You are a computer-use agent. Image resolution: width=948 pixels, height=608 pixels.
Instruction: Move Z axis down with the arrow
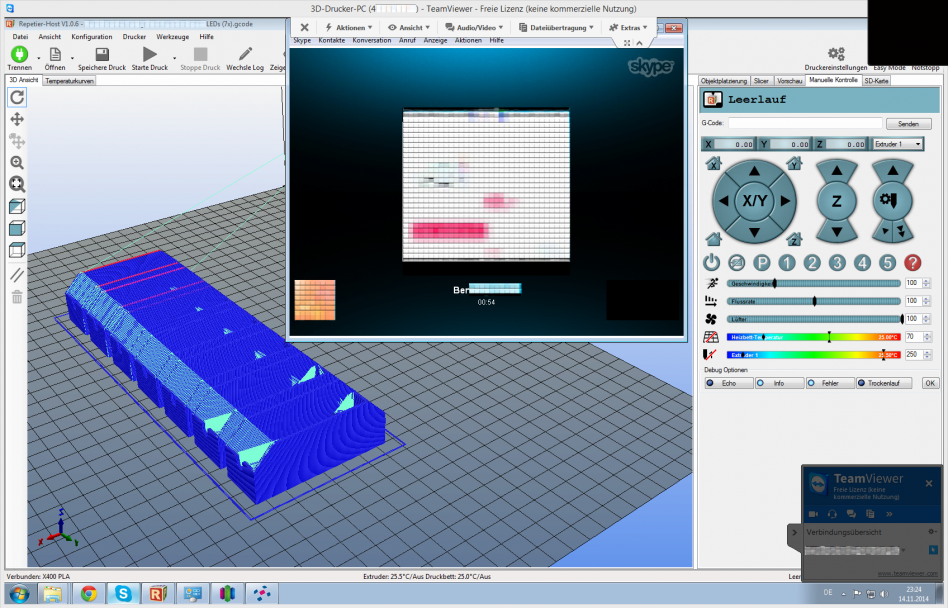[837, 231]
